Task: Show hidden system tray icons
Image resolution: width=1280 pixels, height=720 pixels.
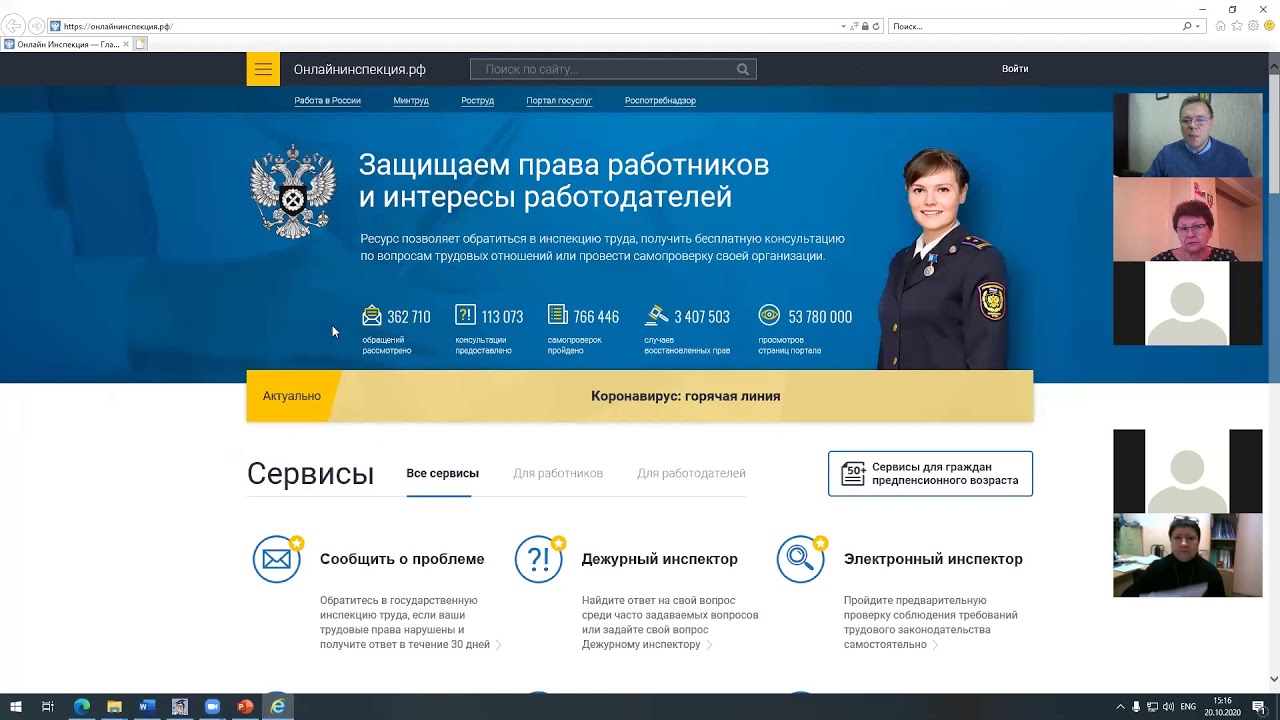Action: [x=1120, y=707]
